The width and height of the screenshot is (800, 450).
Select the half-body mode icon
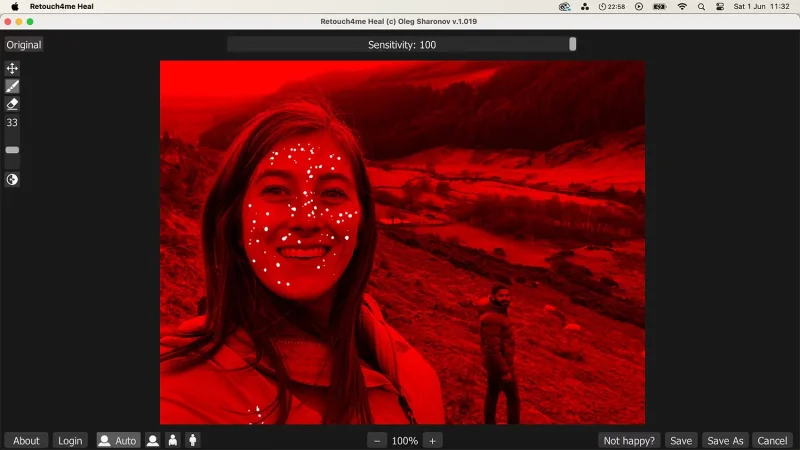click(x=173, y=441)
